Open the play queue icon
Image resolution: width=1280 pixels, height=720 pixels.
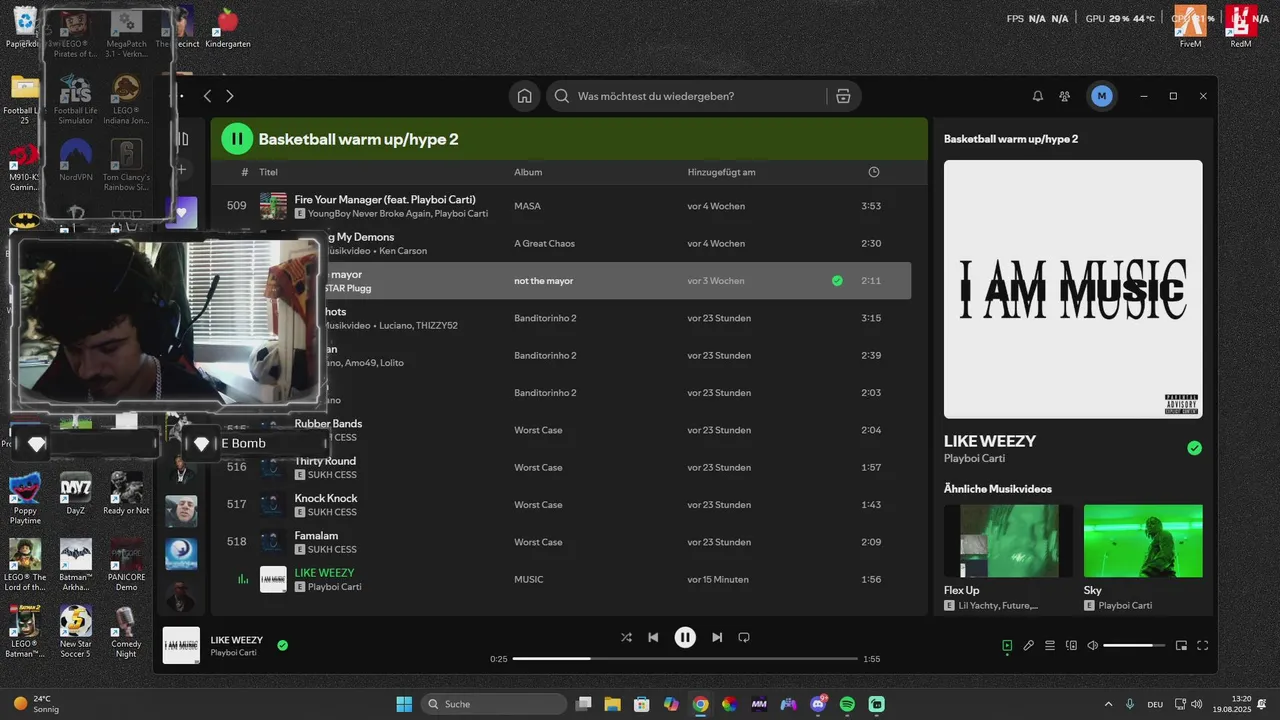click(x=1050, y=645)
